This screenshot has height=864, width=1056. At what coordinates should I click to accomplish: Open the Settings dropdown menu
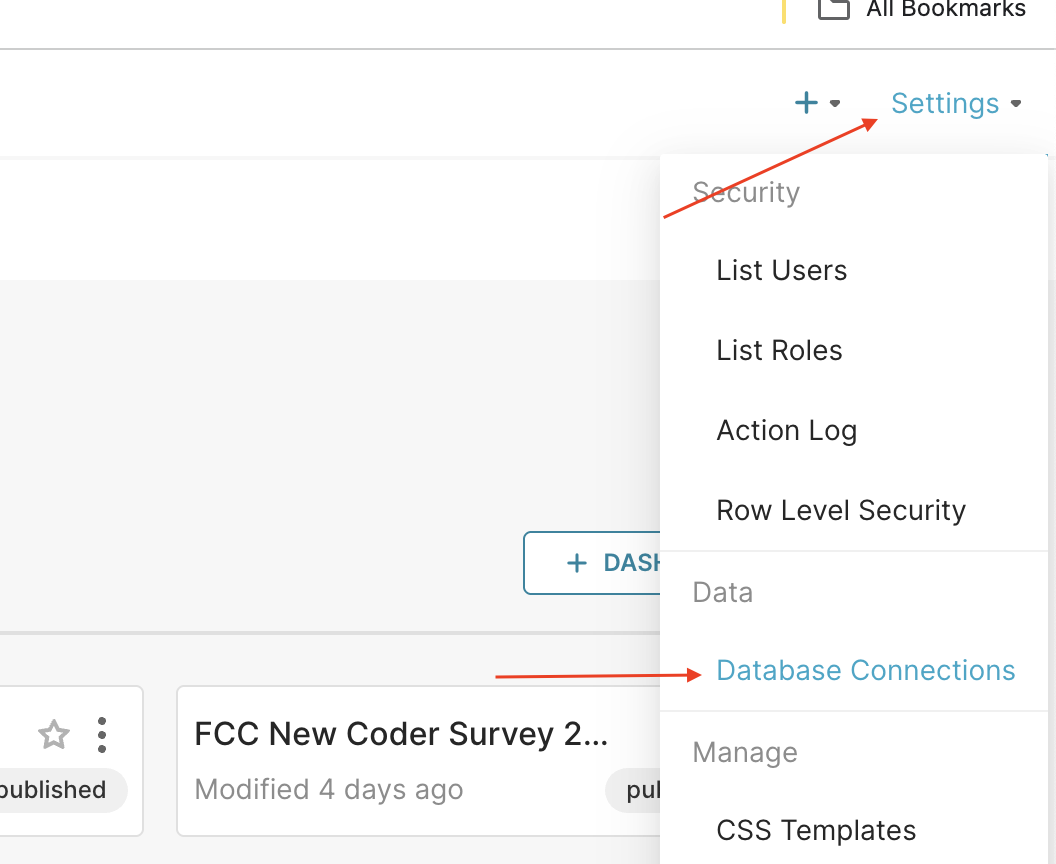(944, 103)
